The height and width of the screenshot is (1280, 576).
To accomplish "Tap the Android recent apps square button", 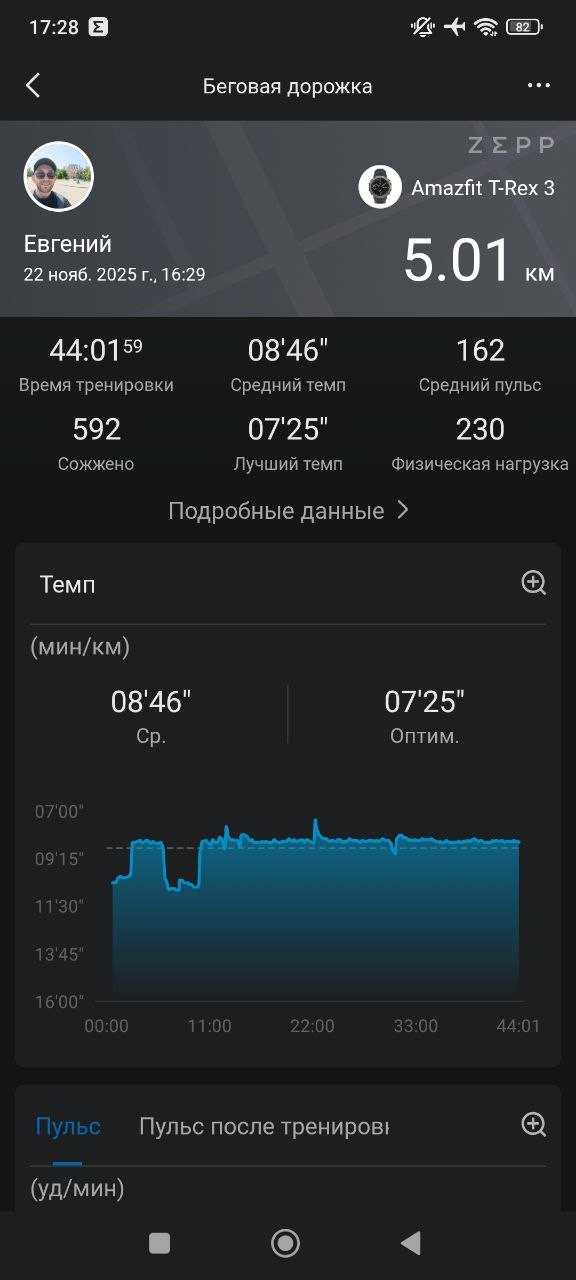I will (159, 1243).
